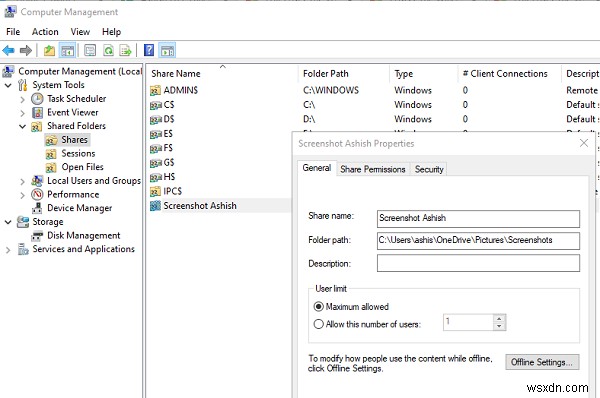Toggle Show/Hide Console Tree toolbar icon
The image size is (600, 398).
coord(67,50)
